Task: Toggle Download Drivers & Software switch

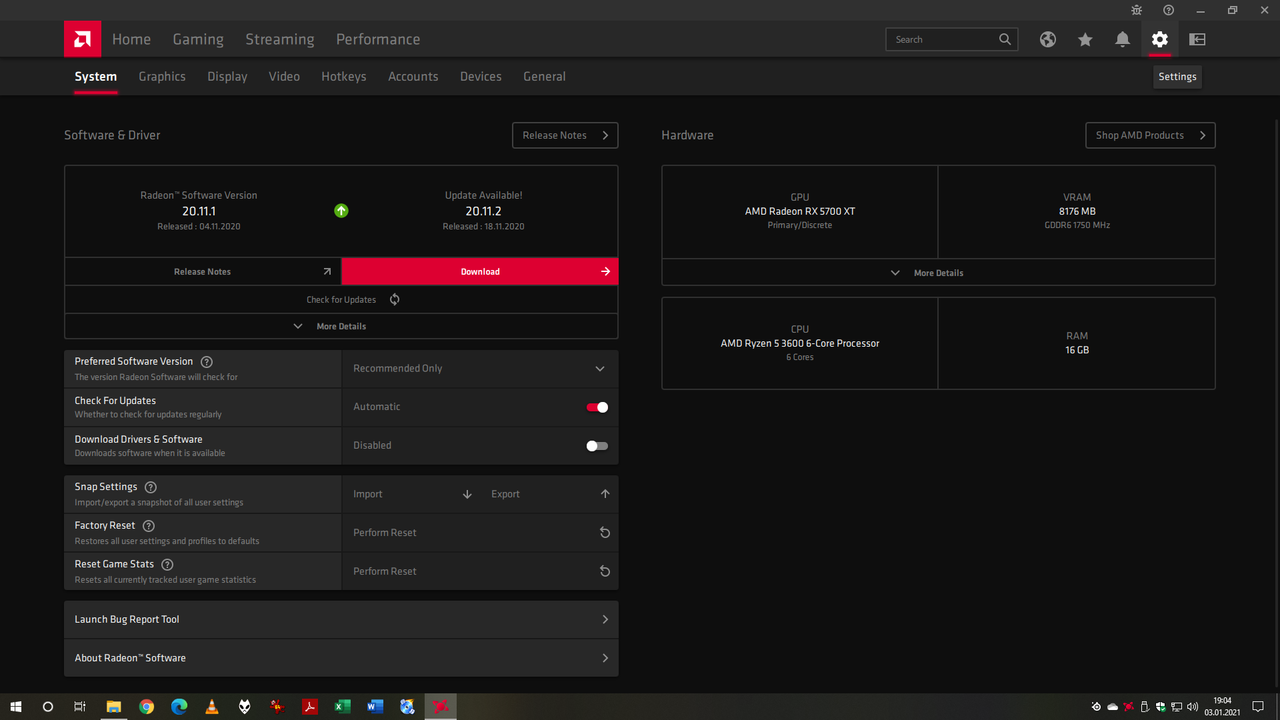Action: [597, 446]
